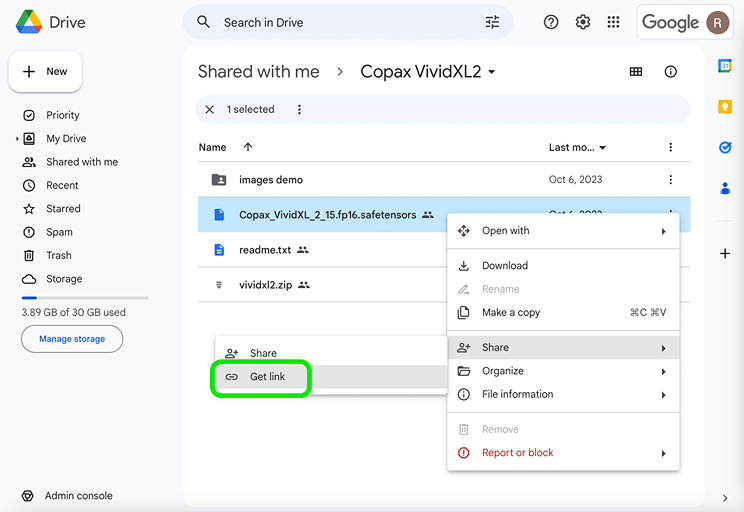Select Make a copy menu entry
The width and height of the screenshot is (744, 512).
pyautogui.click(x=510, y=313)
